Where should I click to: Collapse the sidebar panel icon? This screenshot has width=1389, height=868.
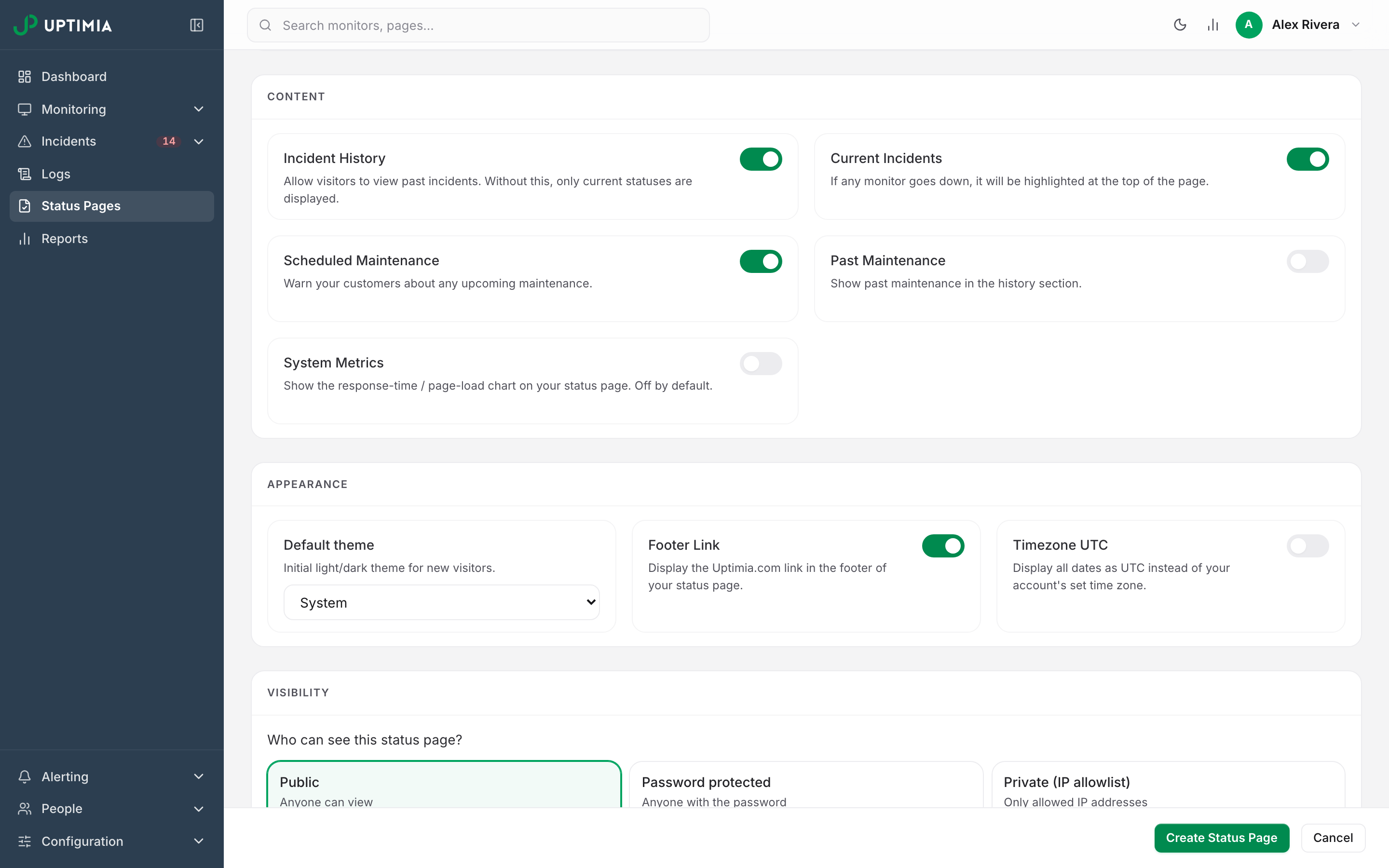point(197,25)
